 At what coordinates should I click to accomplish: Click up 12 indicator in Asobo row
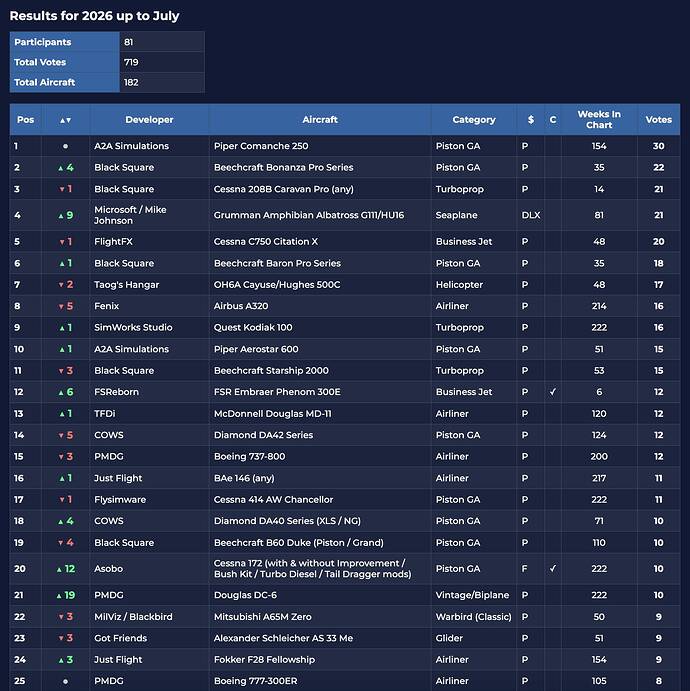[66, 568]
